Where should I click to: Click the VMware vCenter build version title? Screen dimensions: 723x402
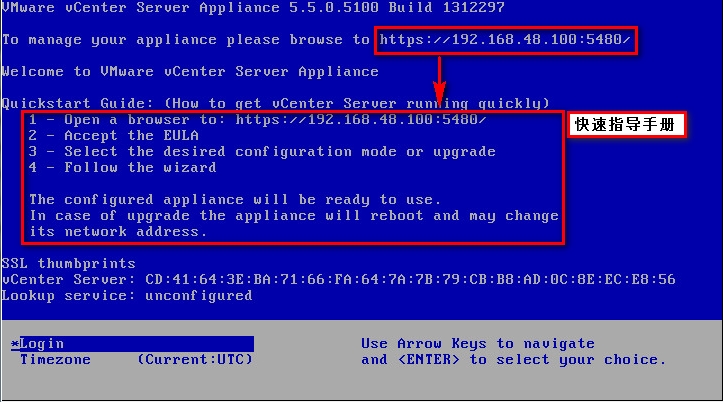pos(253,8)
